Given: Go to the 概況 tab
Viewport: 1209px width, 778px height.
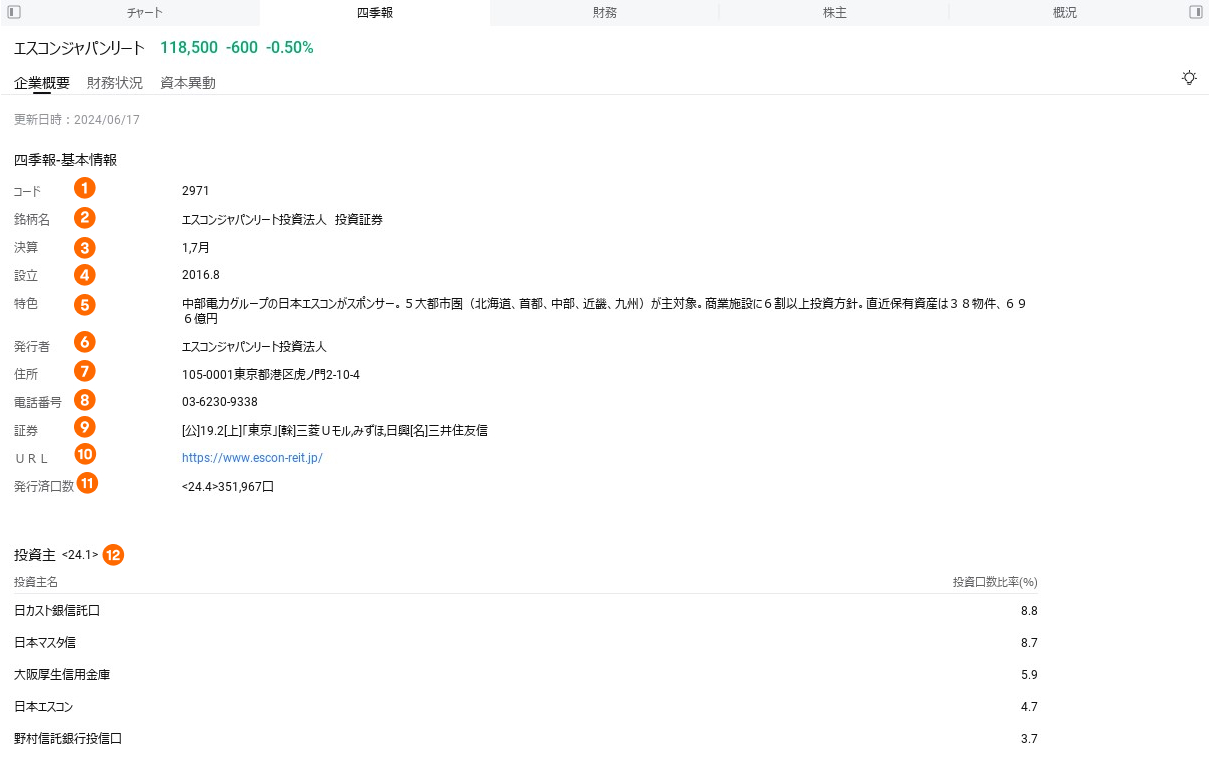Looking at the screenshot, I should point(1065,13).
